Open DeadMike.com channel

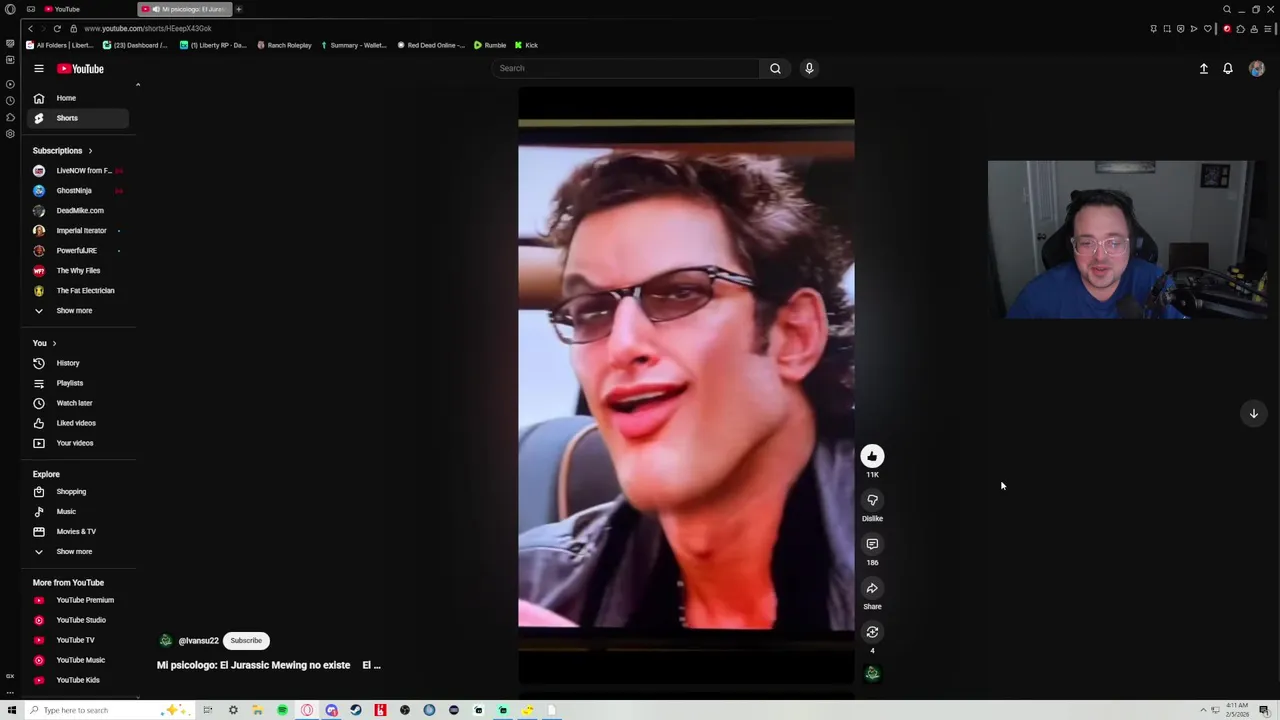coord(79,211)
